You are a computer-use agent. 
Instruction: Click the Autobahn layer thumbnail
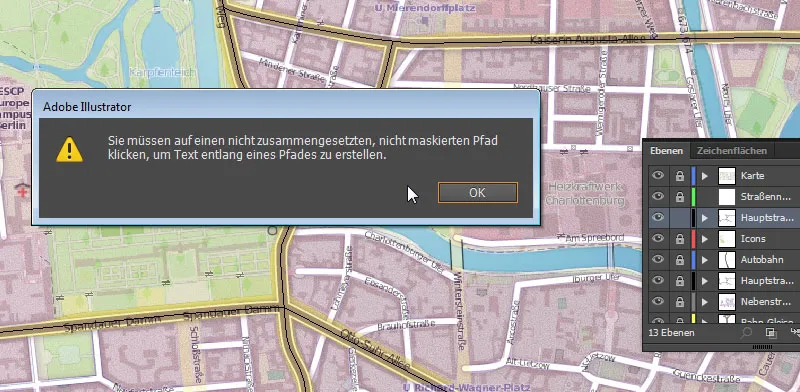[727, 260]
